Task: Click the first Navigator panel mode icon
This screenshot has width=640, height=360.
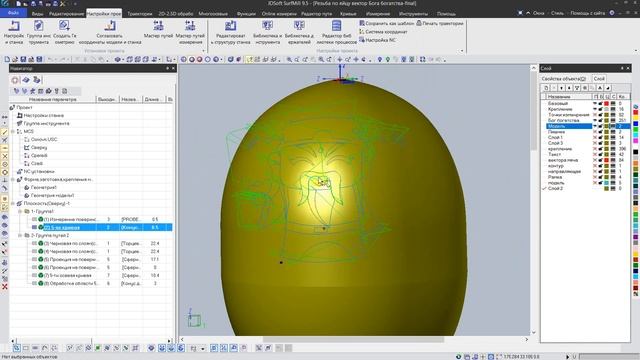Action: coord(15,80)
